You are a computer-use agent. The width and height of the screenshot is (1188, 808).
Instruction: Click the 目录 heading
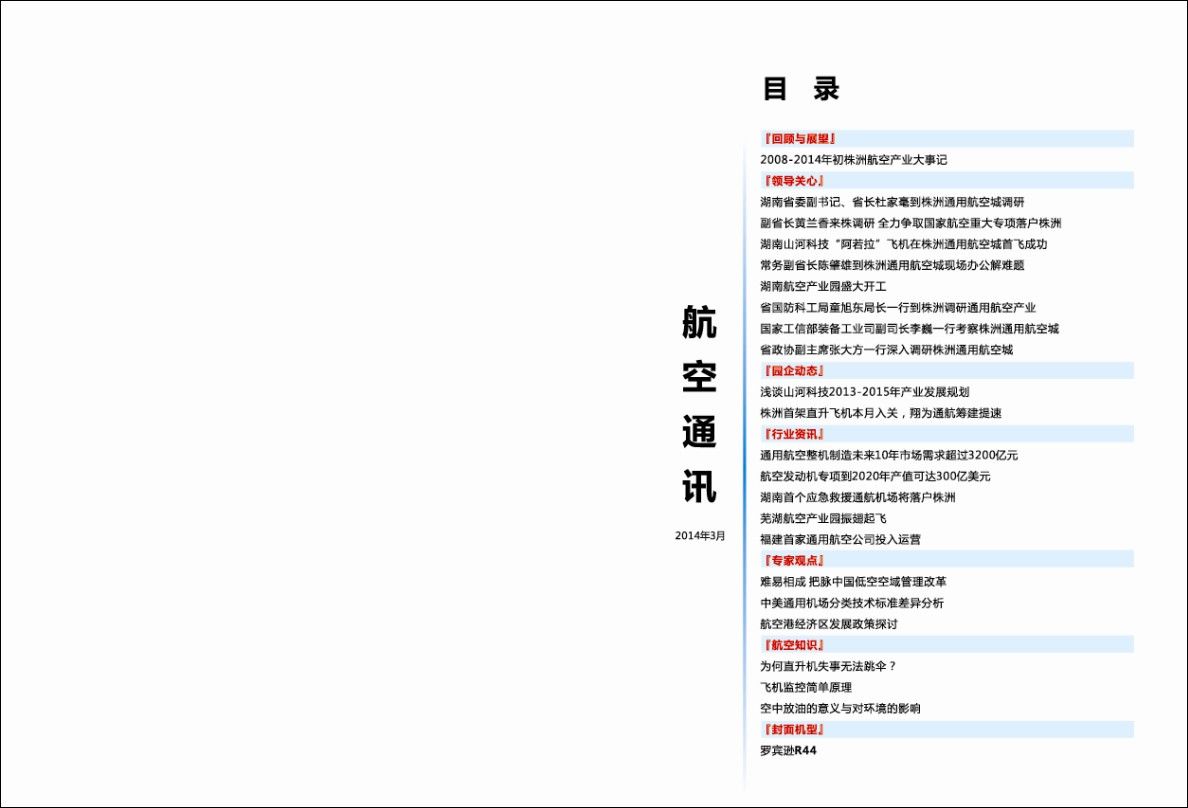801,89
